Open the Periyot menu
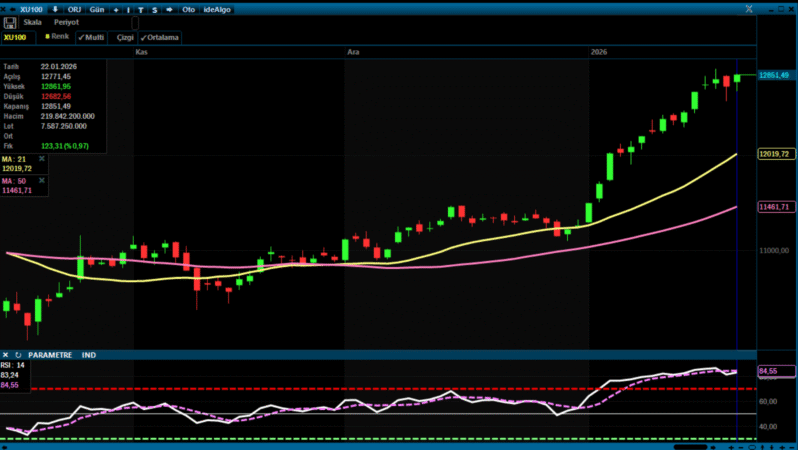The image size is (798, 450). click(x=66, y=22)
